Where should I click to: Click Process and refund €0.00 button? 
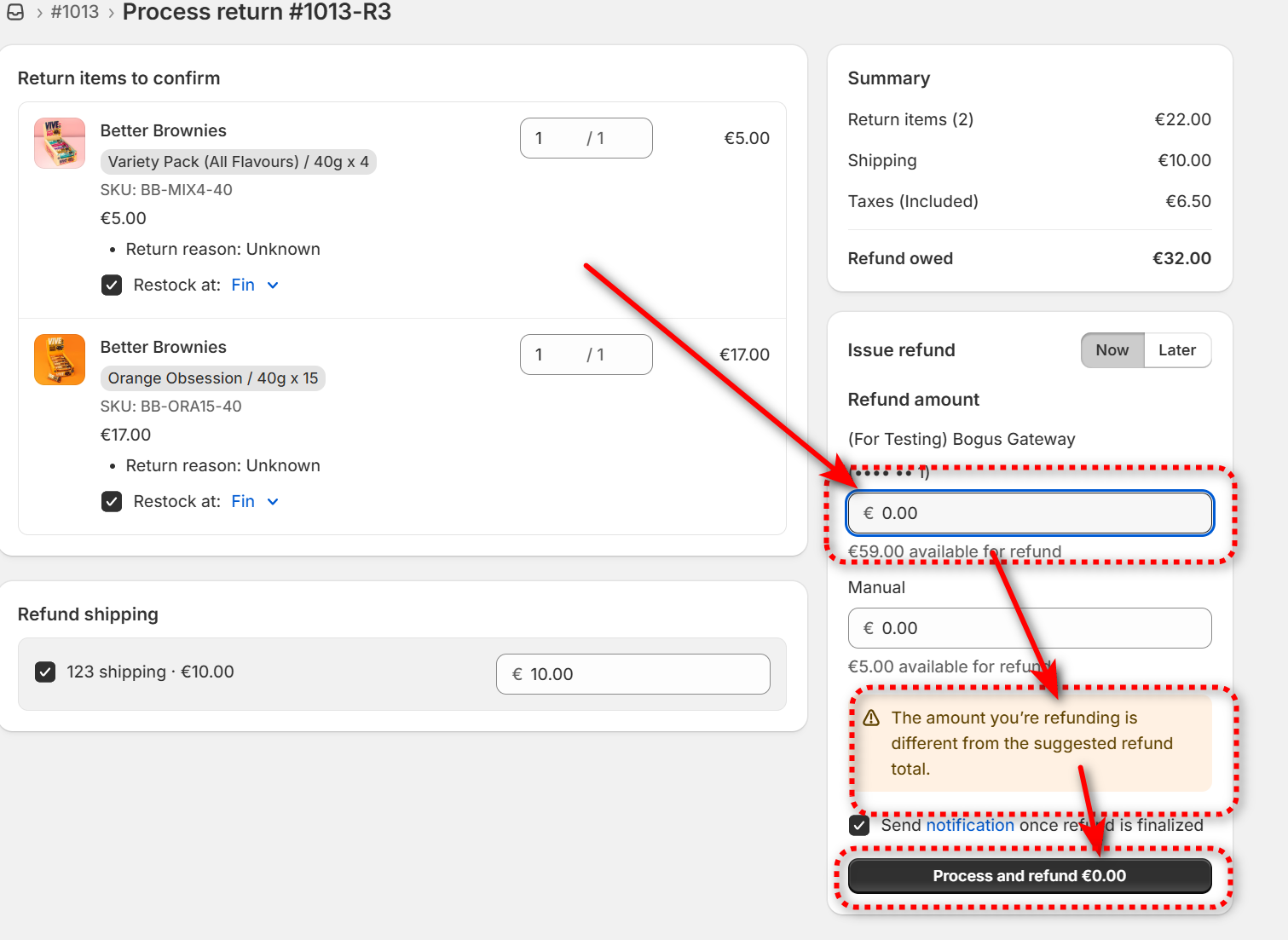[1029, 876]
